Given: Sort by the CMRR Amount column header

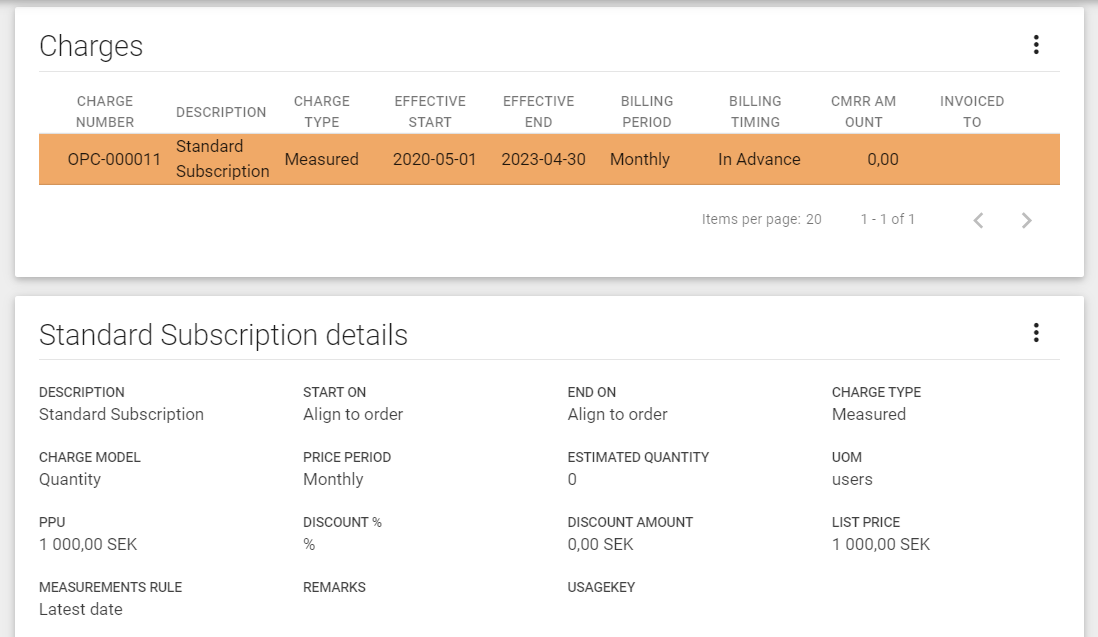Looking at the screenshot, I should tap(863, 111).
